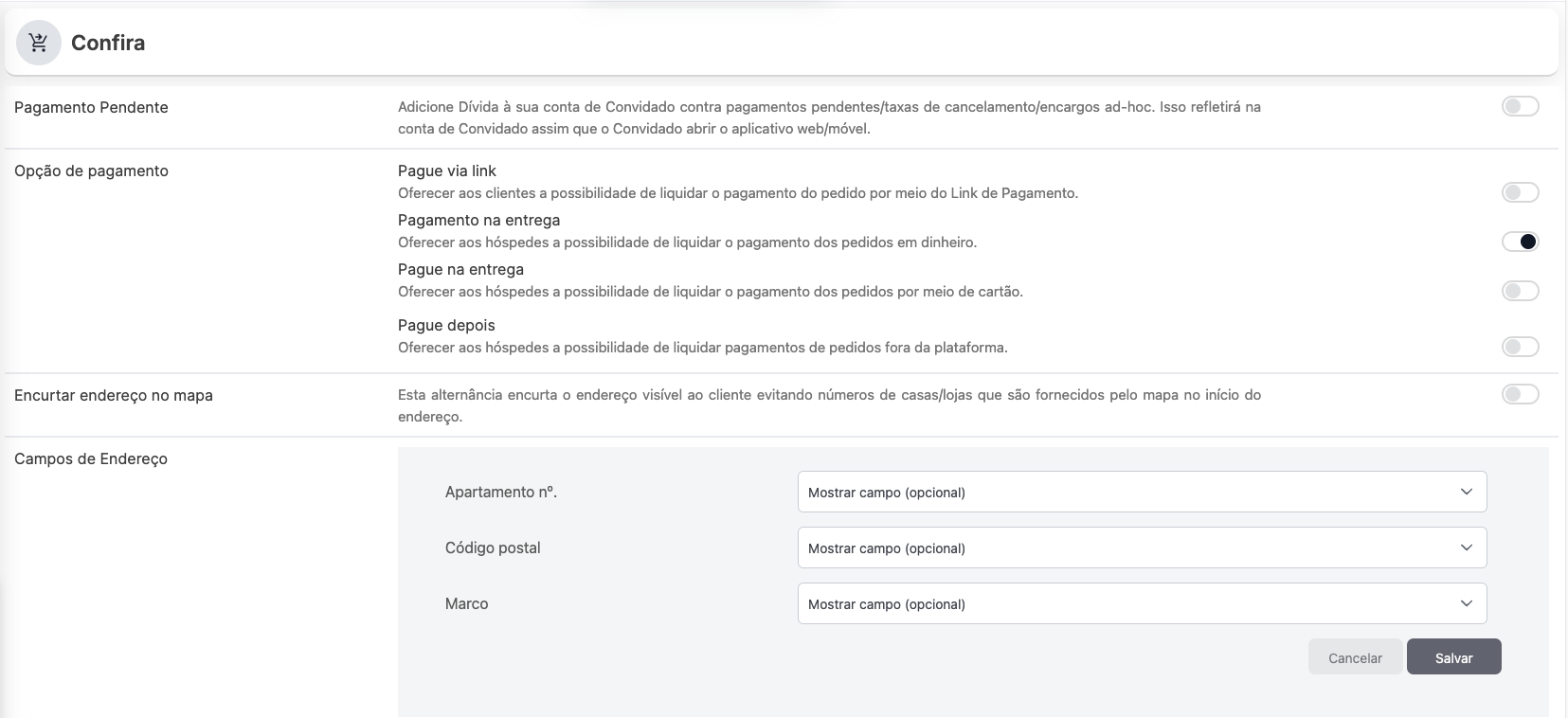Screen dimensions: 1568x718
Task: Click the Pague depois option title
Action: click(446, 326)
